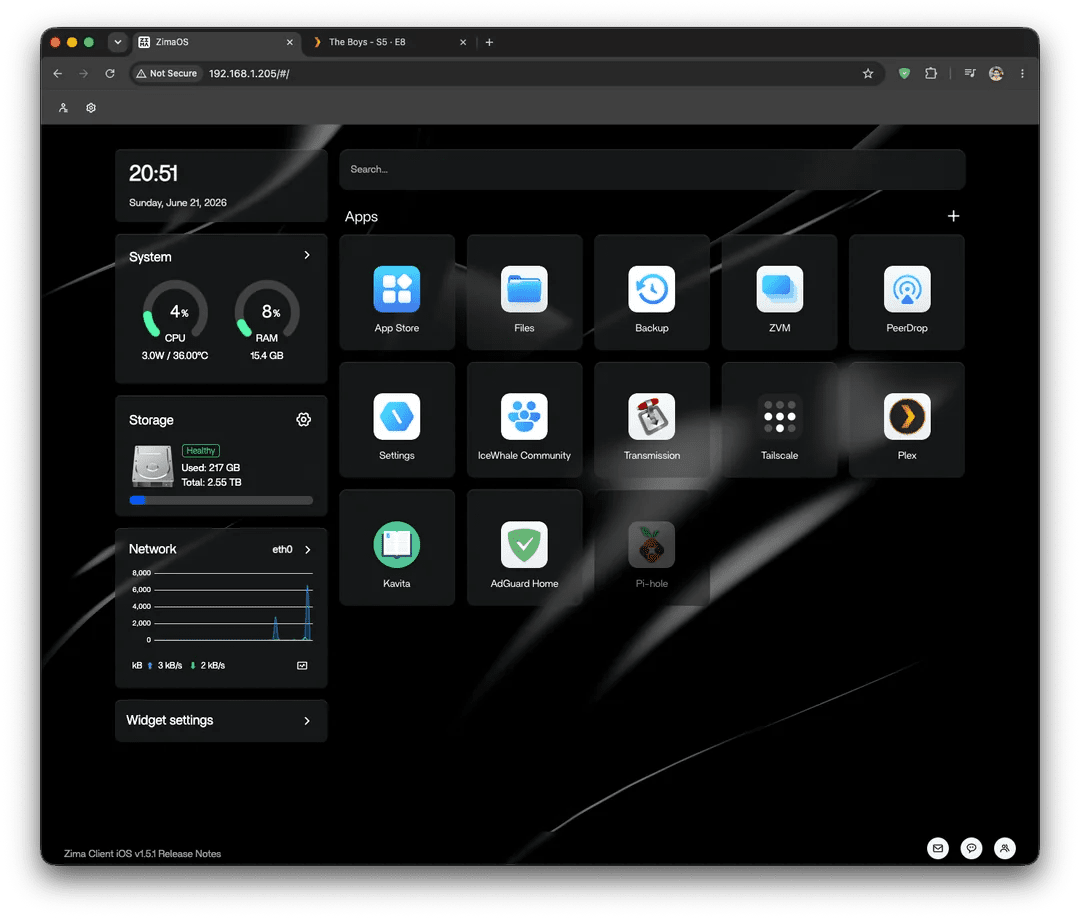Click the eth0 interface label

point(282,550)
